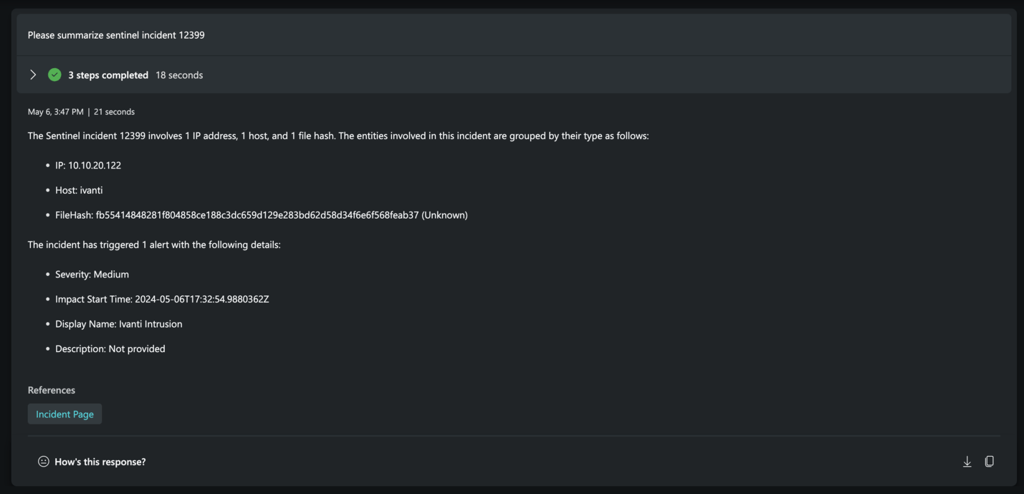Click the 18 seconds duration text
The height and width of the screenshot is (494, 1024).
pos(179,75)
